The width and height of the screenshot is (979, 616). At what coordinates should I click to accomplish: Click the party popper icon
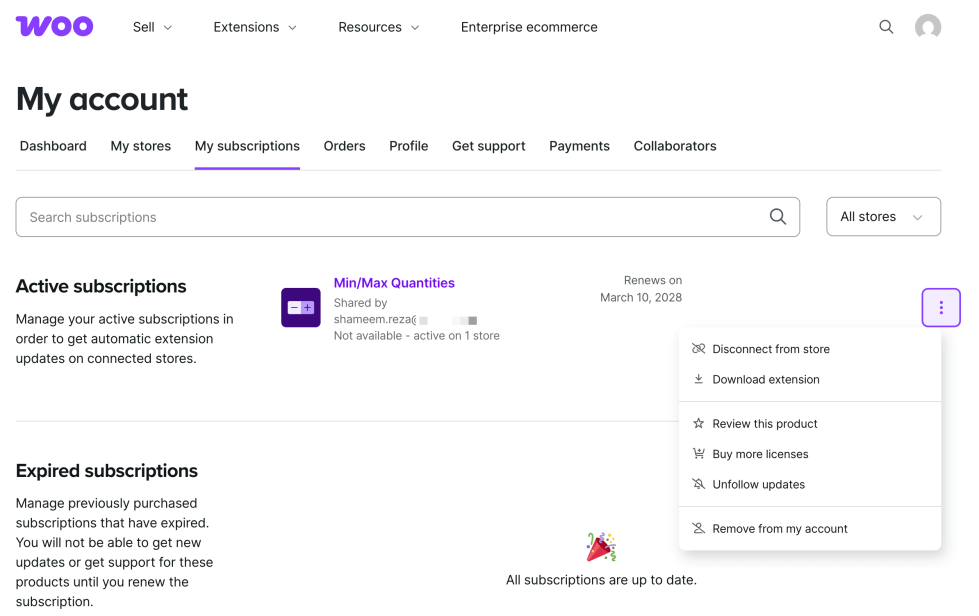[x=601, y=547]
